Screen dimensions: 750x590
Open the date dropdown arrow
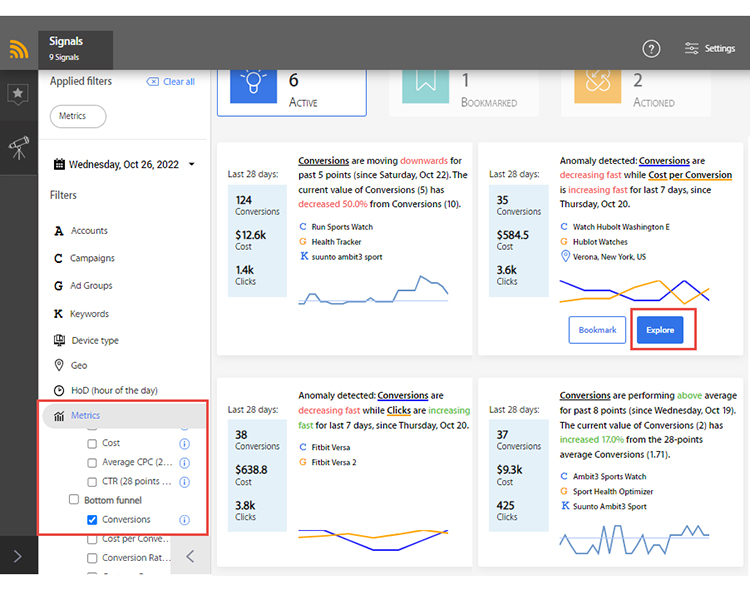pos(192,164)
